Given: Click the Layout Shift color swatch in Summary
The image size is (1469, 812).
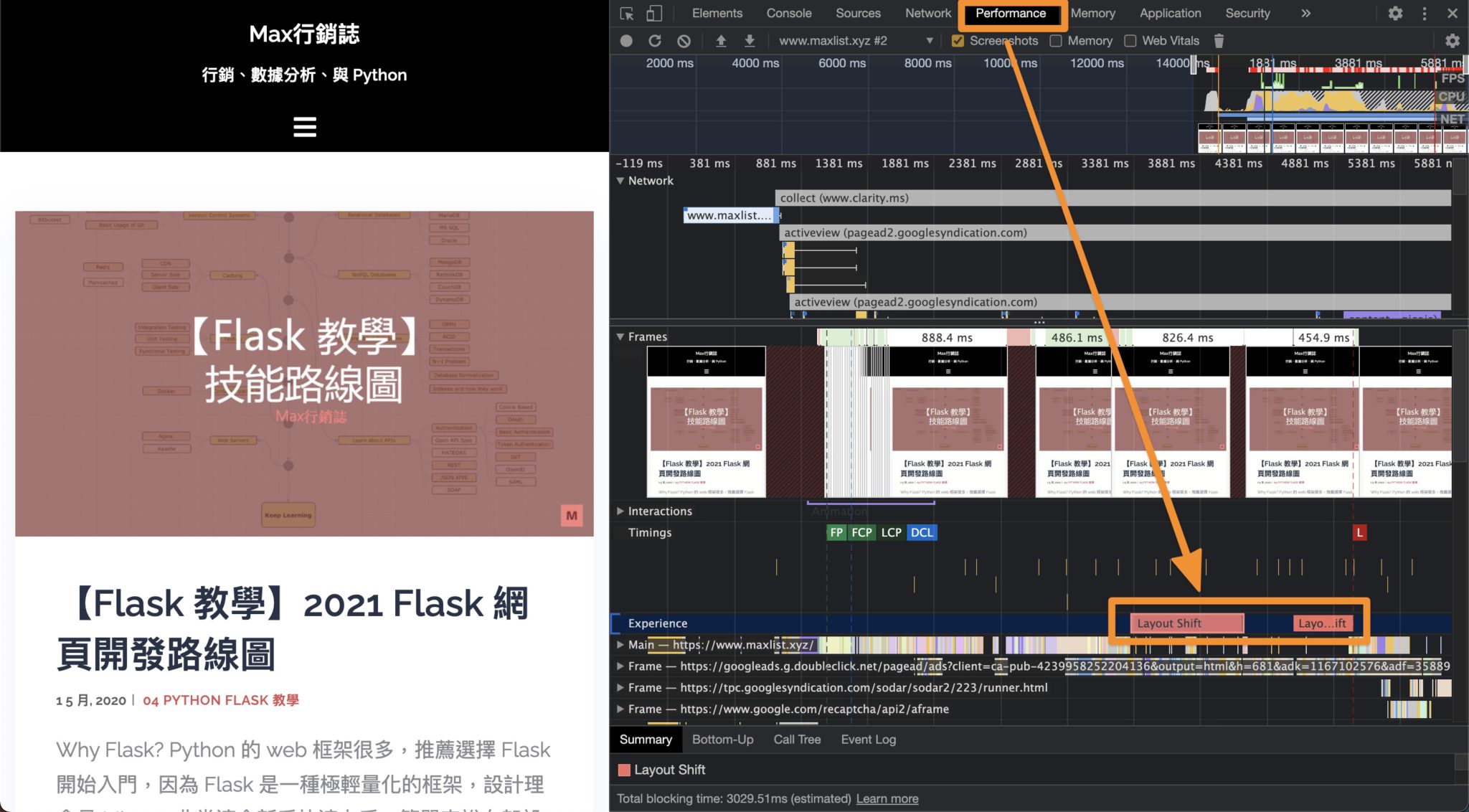Looking at the screenshot, I should coord(624,770).
